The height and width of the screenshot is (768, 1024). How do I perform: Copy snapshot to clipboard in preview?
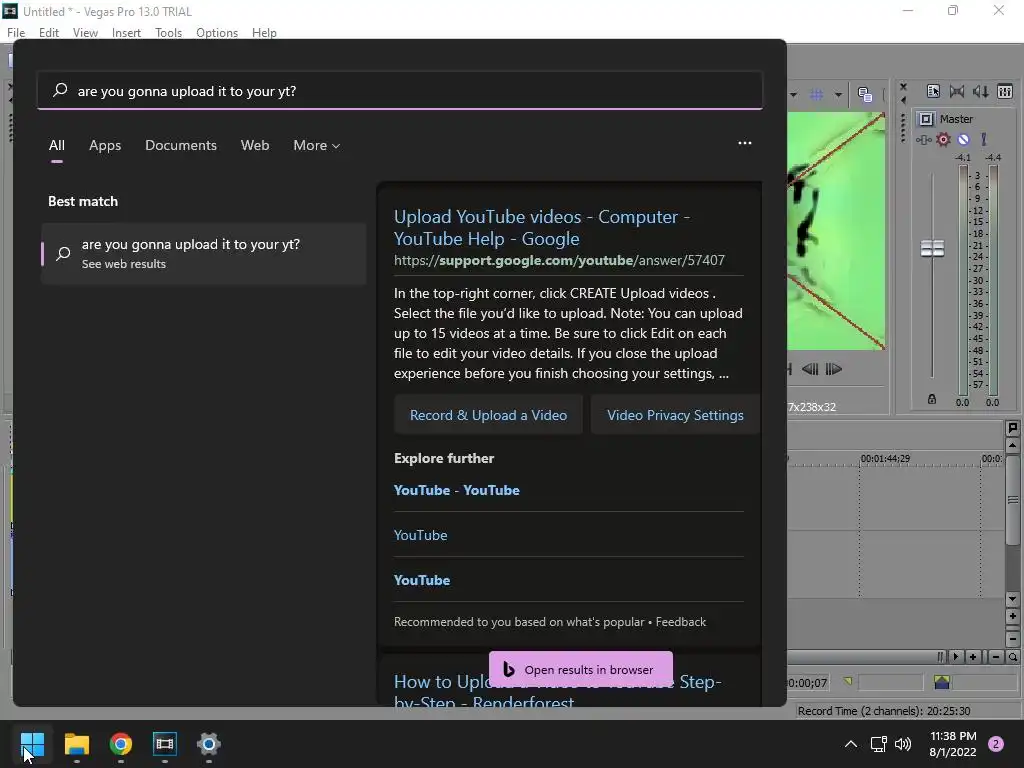click(x=865, y=95)
